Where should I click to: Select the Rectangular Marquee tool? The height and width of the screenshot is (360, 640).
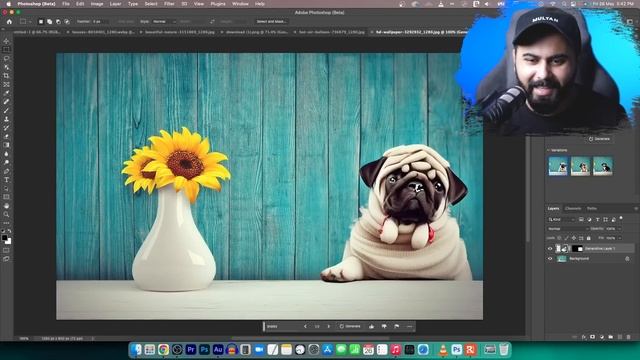click(6, 50)
